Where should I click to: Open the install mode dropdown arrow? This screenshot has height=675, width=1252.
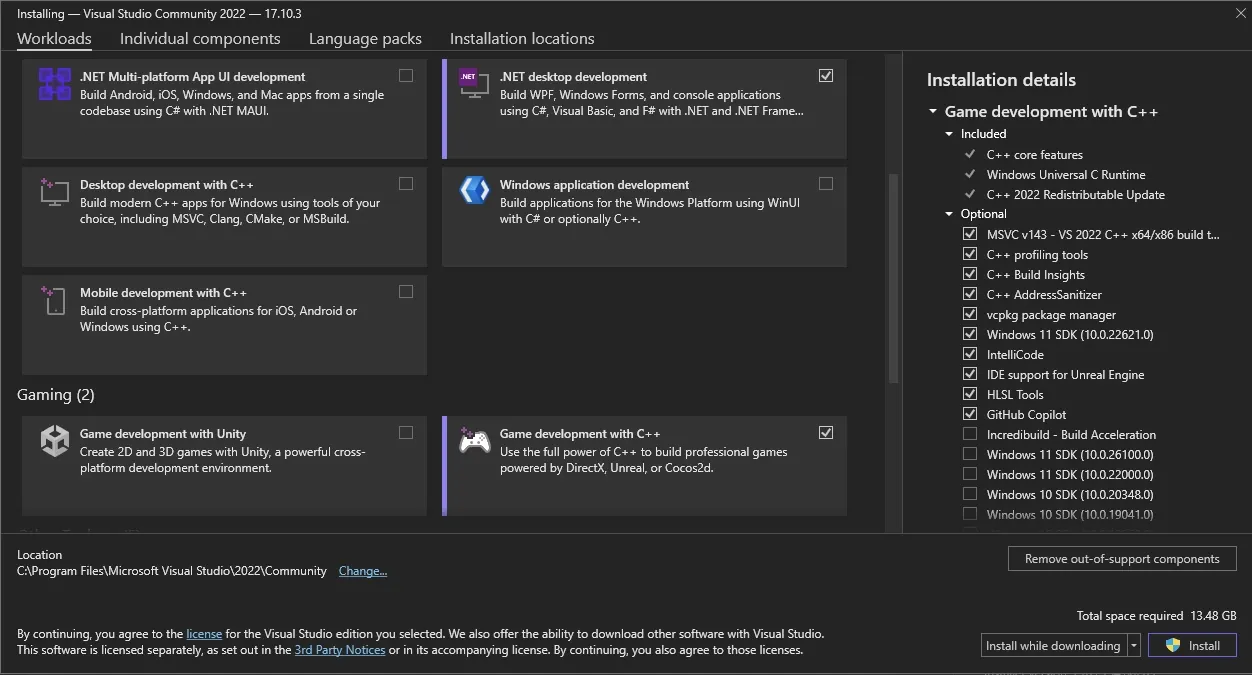tap(1134, 645)
